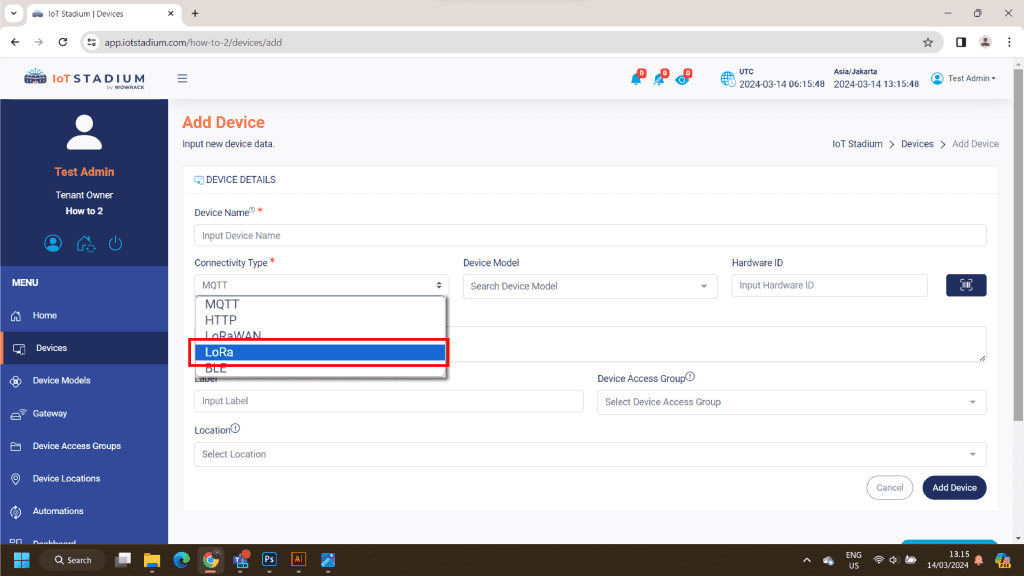Click the eye monitoring icon in header

click(x=682, y=79)
